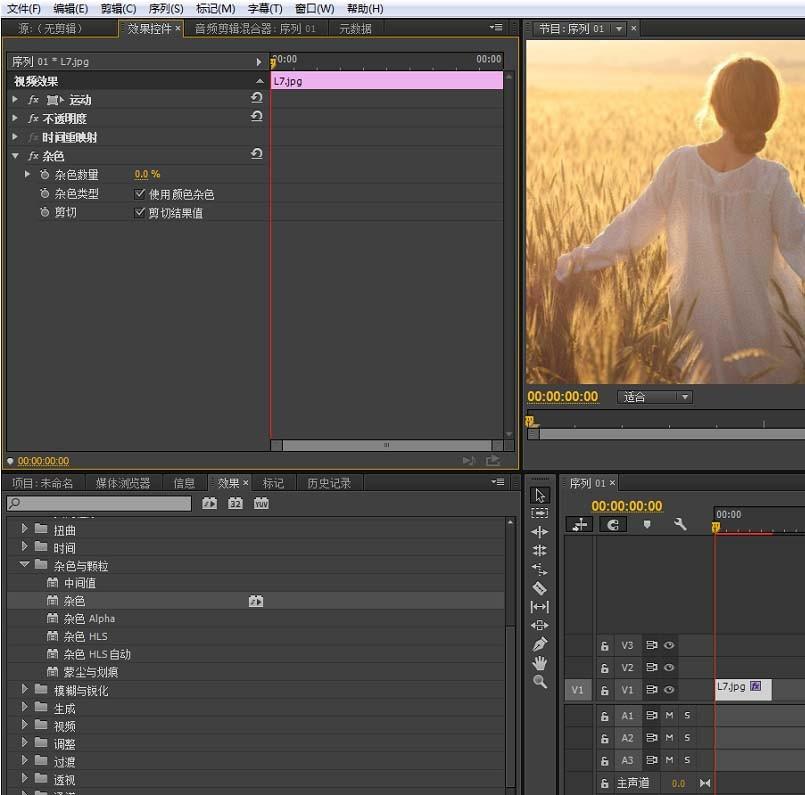Uncheck the 使用颜色杂色 checkbox
Image resolution: width=805 pixels, height=795 pixels.
point(140,194)
